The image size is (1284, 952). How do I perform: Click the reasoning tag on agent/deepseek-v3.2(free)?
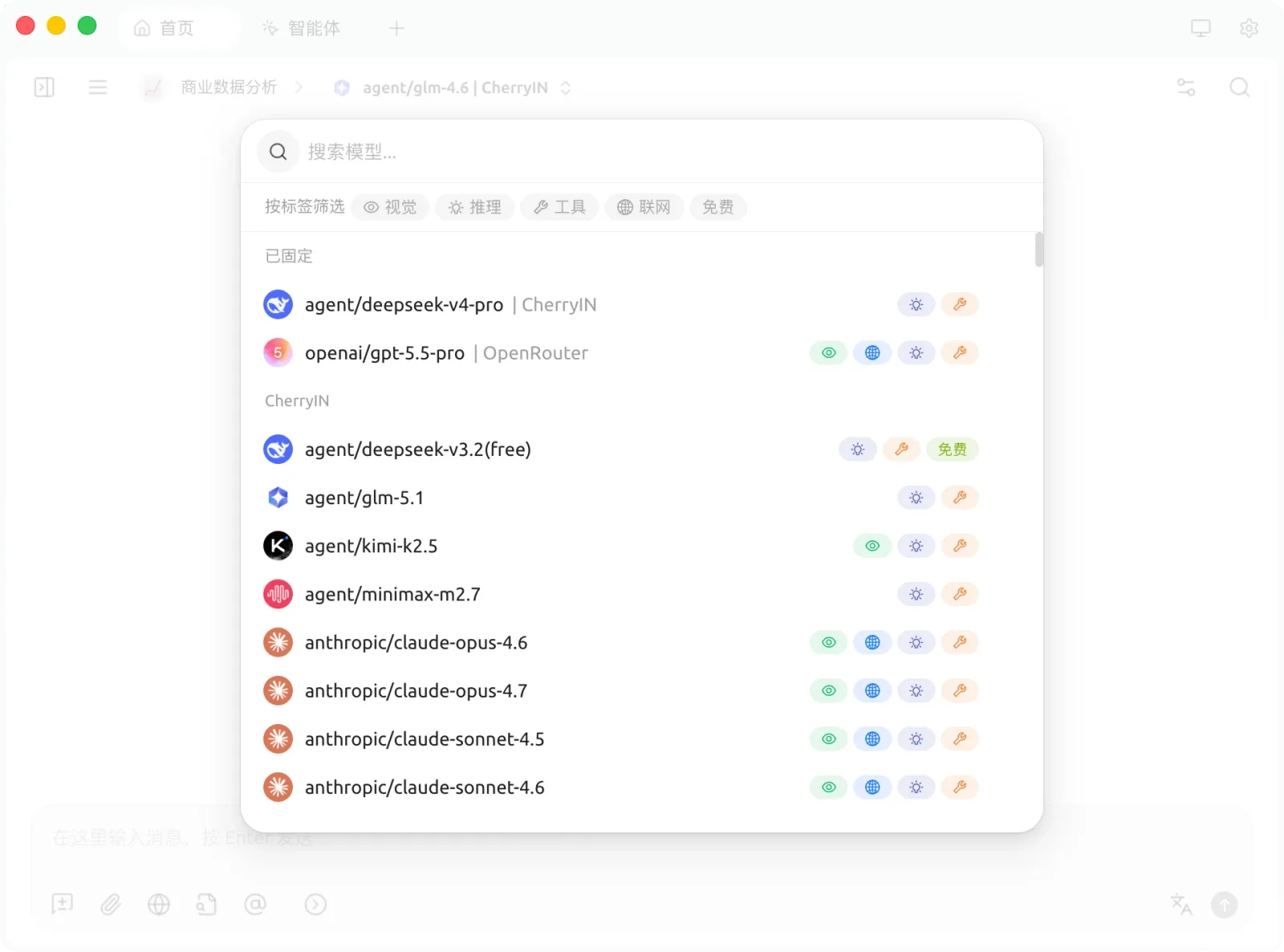point(858,450)
